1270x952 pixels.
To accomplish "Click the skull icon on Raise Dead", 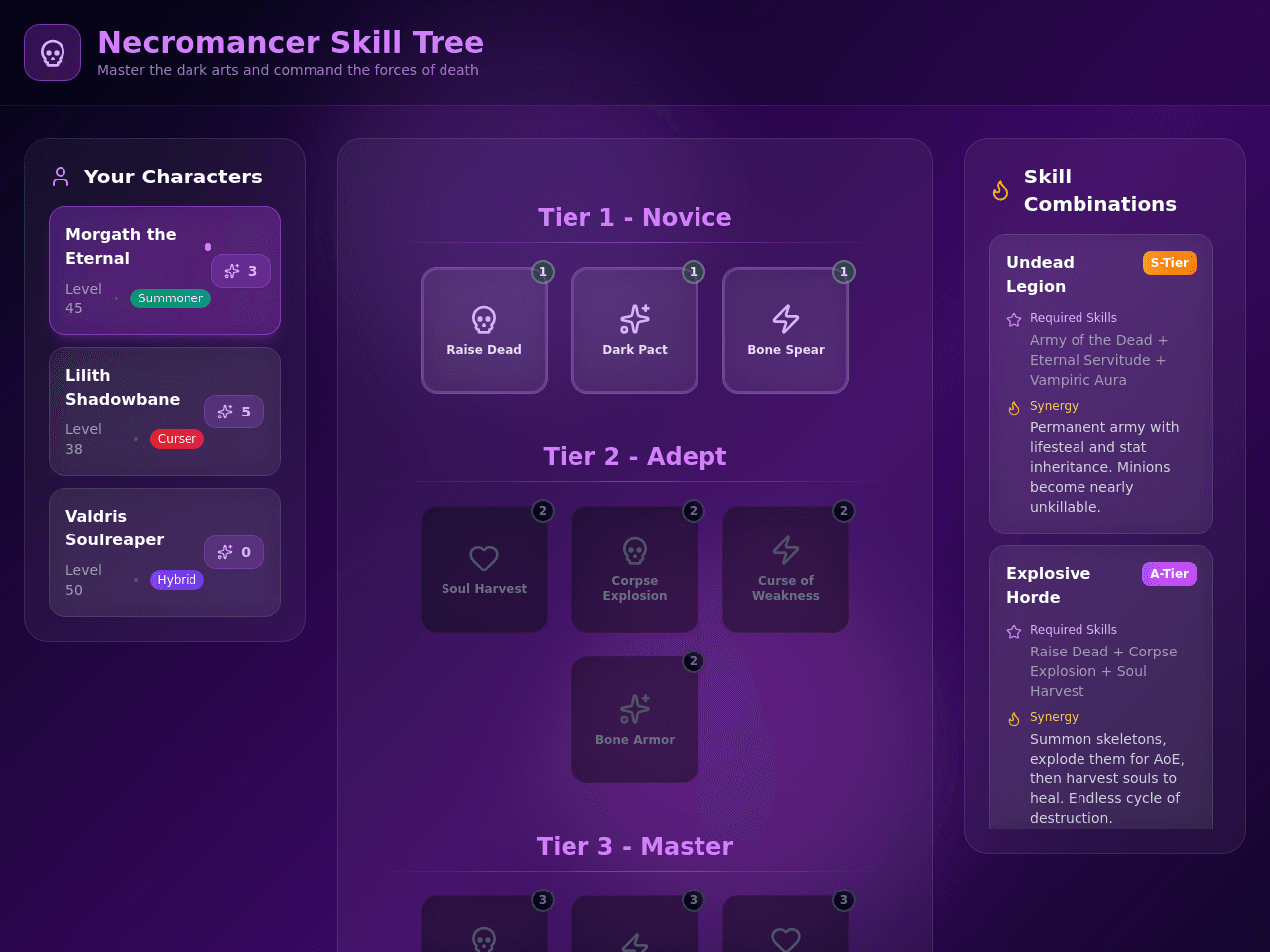I will pyautogui.click(x=484, y=319).
